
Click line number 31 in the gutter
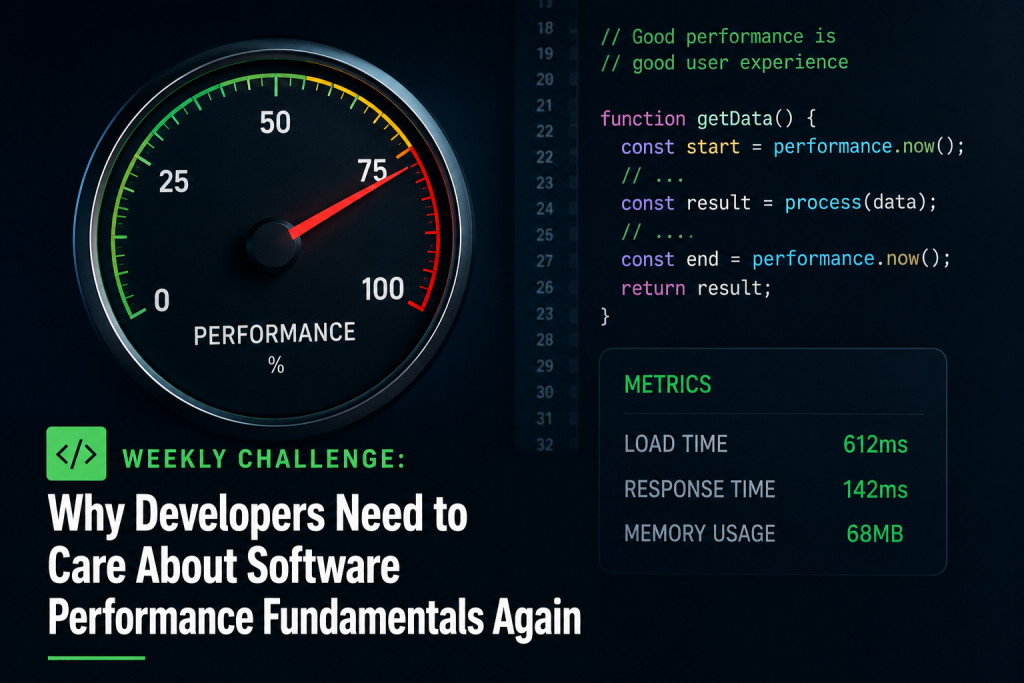(x=545, y=419)
